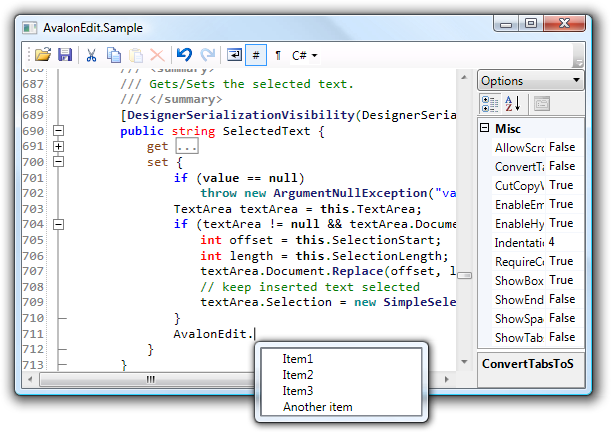Viewport: 611px width, 441px height.
Task: Collapse the Misc property category
Action: point(486,128)
